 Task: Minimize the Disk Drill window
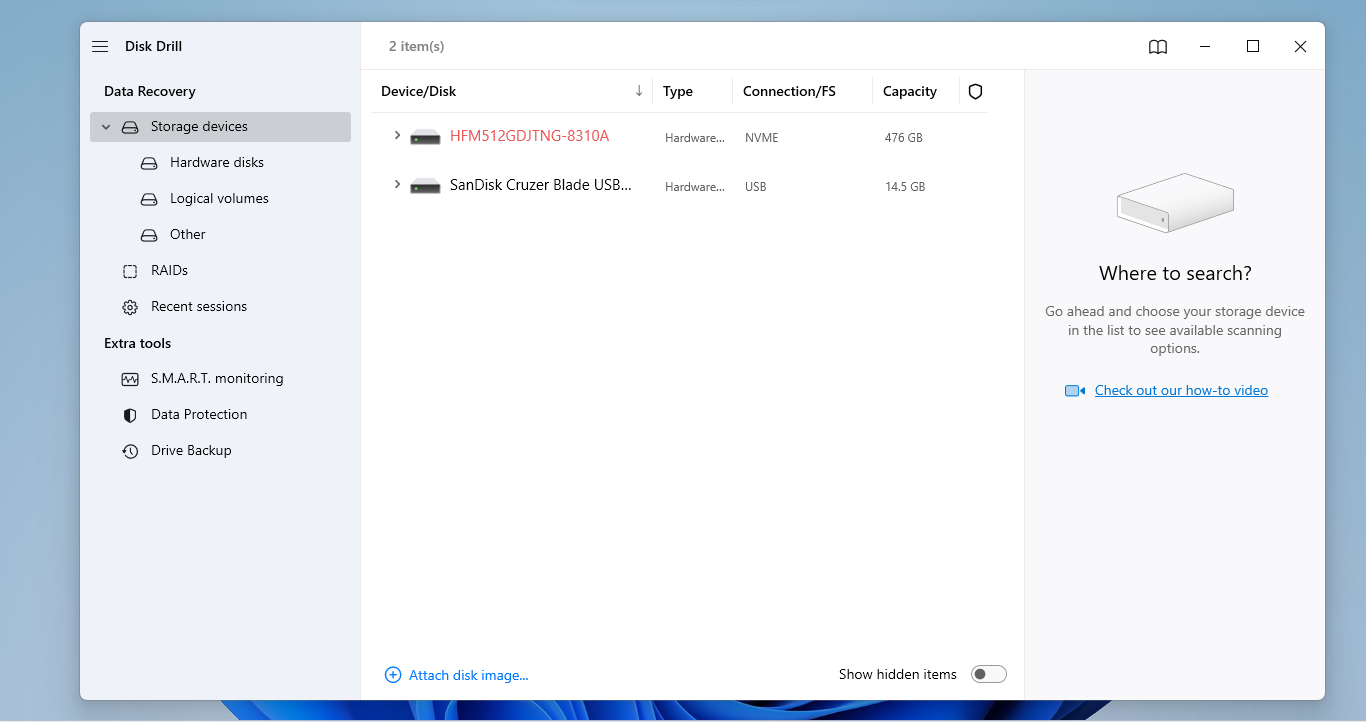[1205, 47]
